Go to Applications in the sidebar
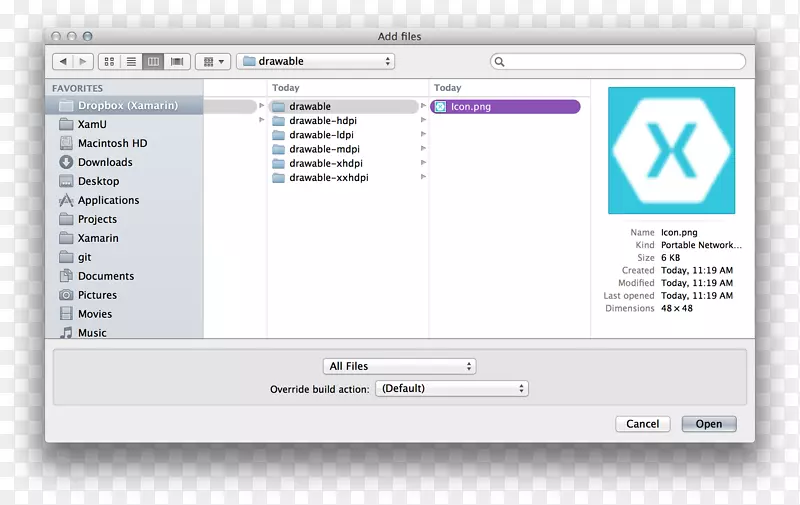The height and width of the screenshot is (505, 800). pyautogui.click(x=108, y=200)
